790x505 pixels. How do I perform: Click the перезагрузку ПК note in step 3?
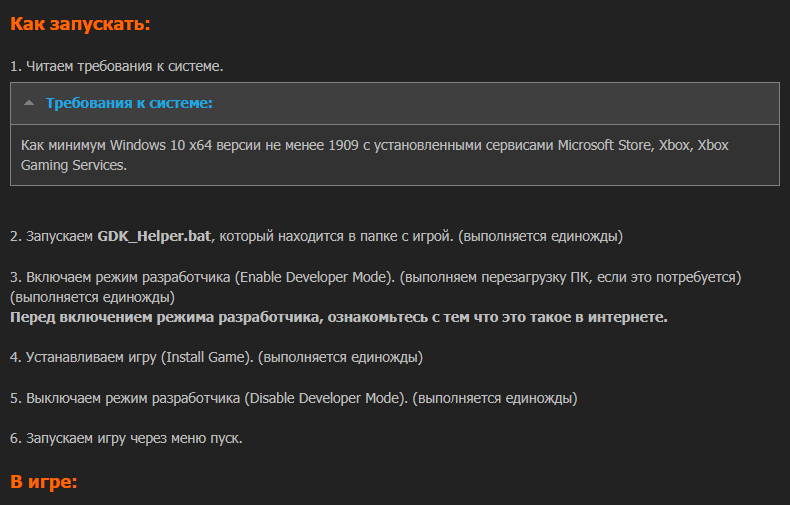tap(570, 277)
